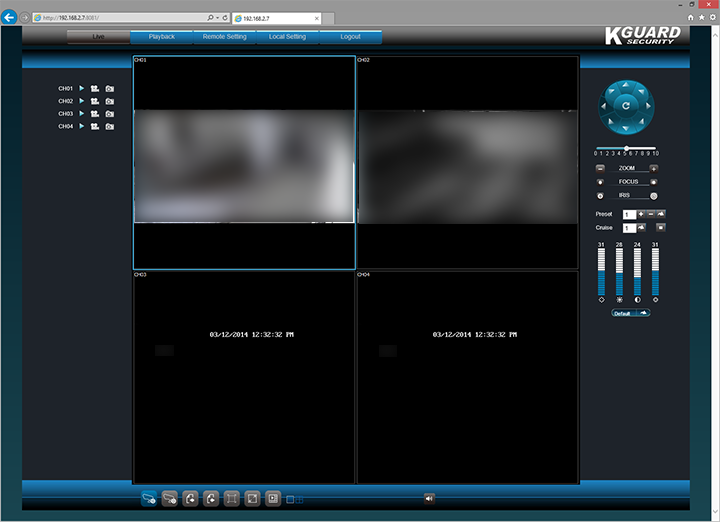Open the Remote Setting tab
This screenshot has width=720, height=522.
tap(224, 37)
